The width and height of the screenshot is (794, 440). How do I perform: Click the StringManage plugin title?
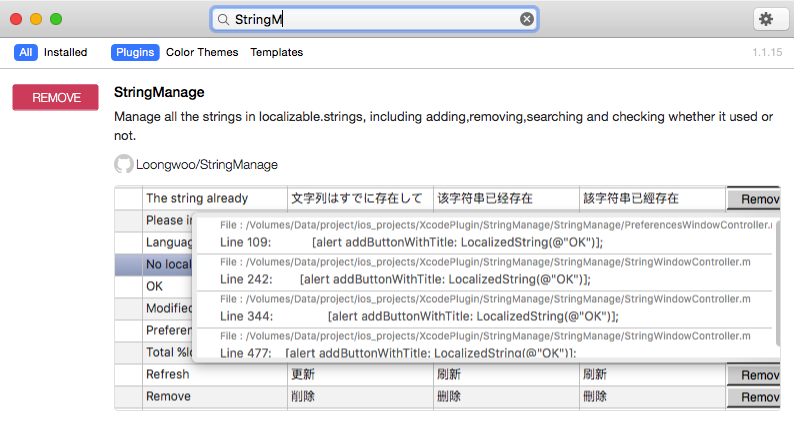point(159,92)
